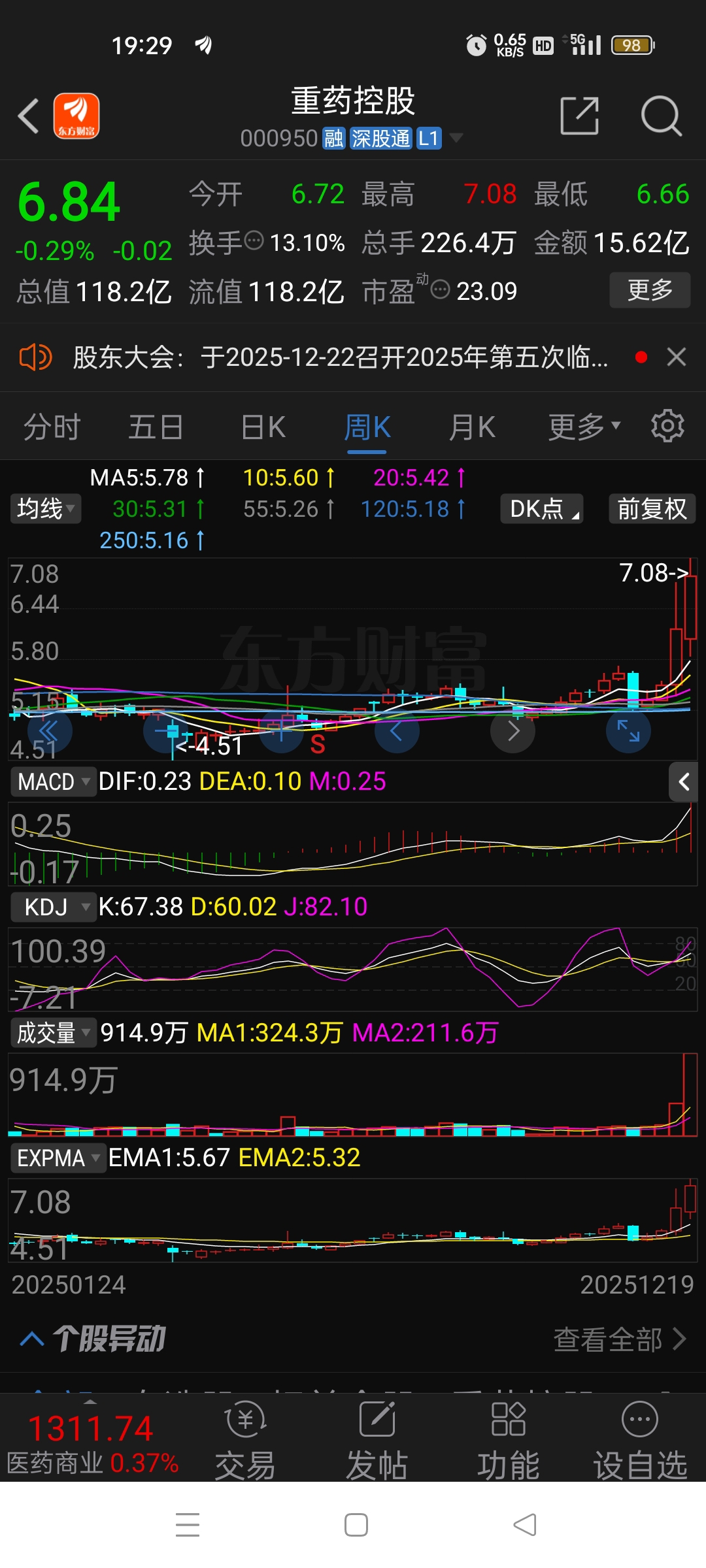Expand chart to fullscreen

pos(628,730)
